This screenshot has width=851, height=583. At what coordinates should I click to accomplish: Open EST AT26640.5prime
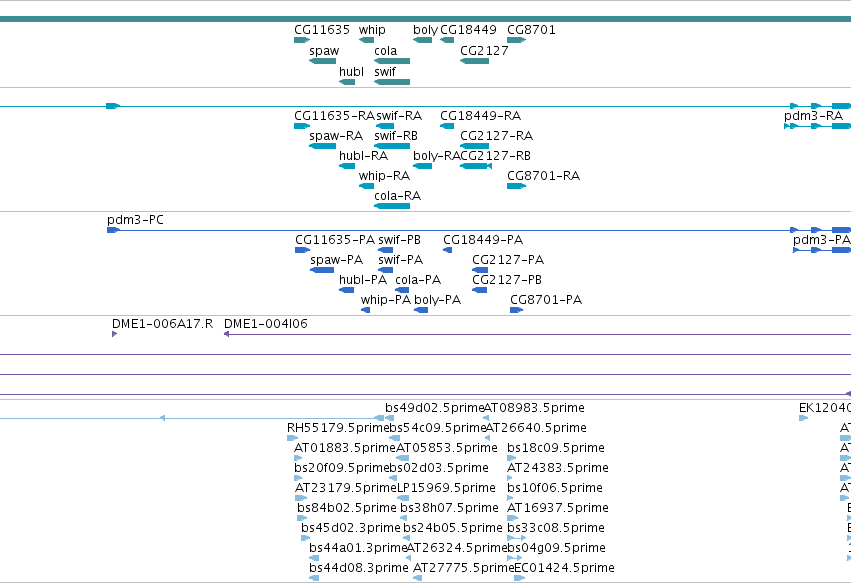coord(488,439)
